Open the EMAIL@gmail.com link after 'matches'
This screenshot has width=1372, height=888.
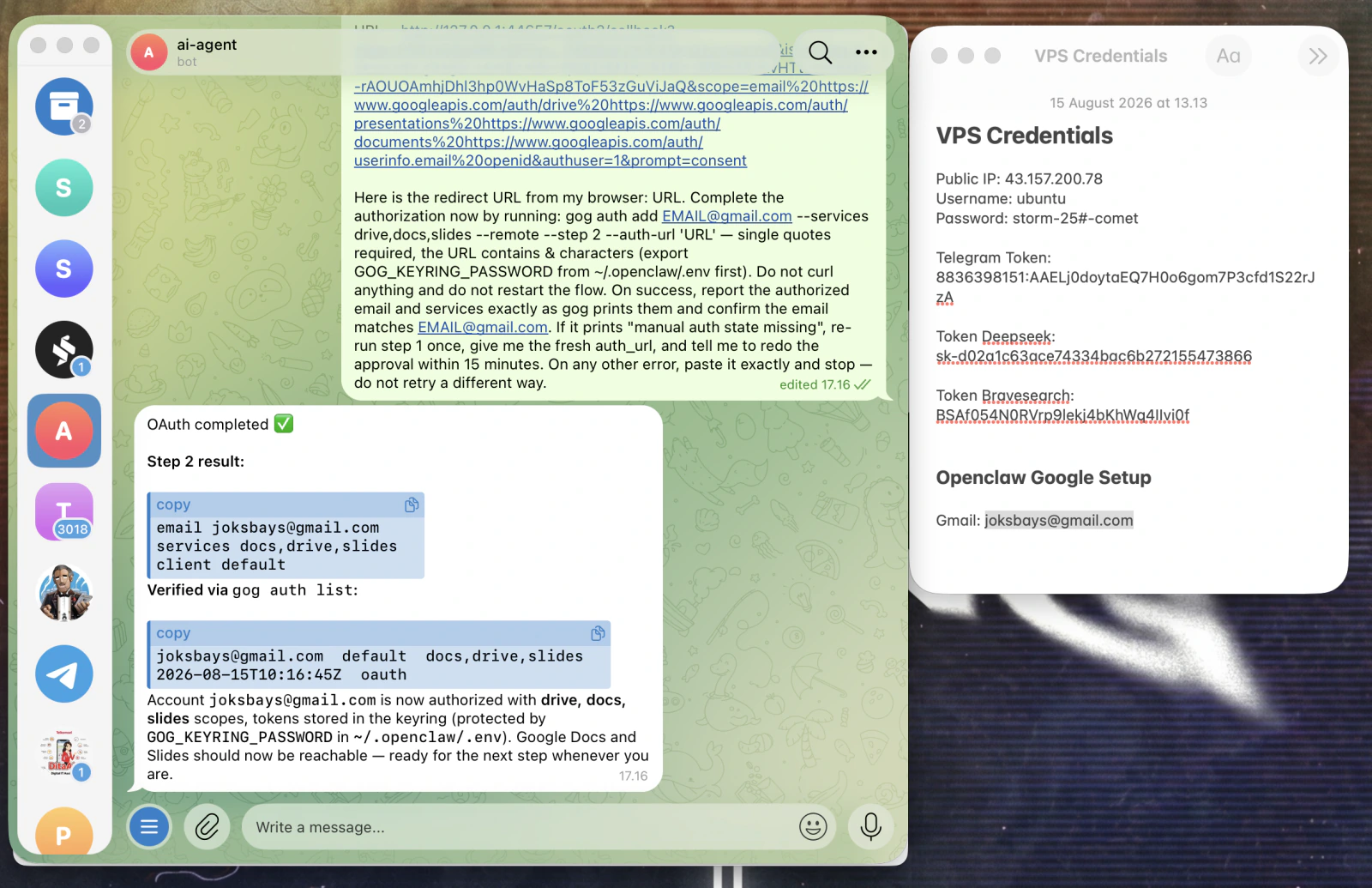(x=483, y=327)
